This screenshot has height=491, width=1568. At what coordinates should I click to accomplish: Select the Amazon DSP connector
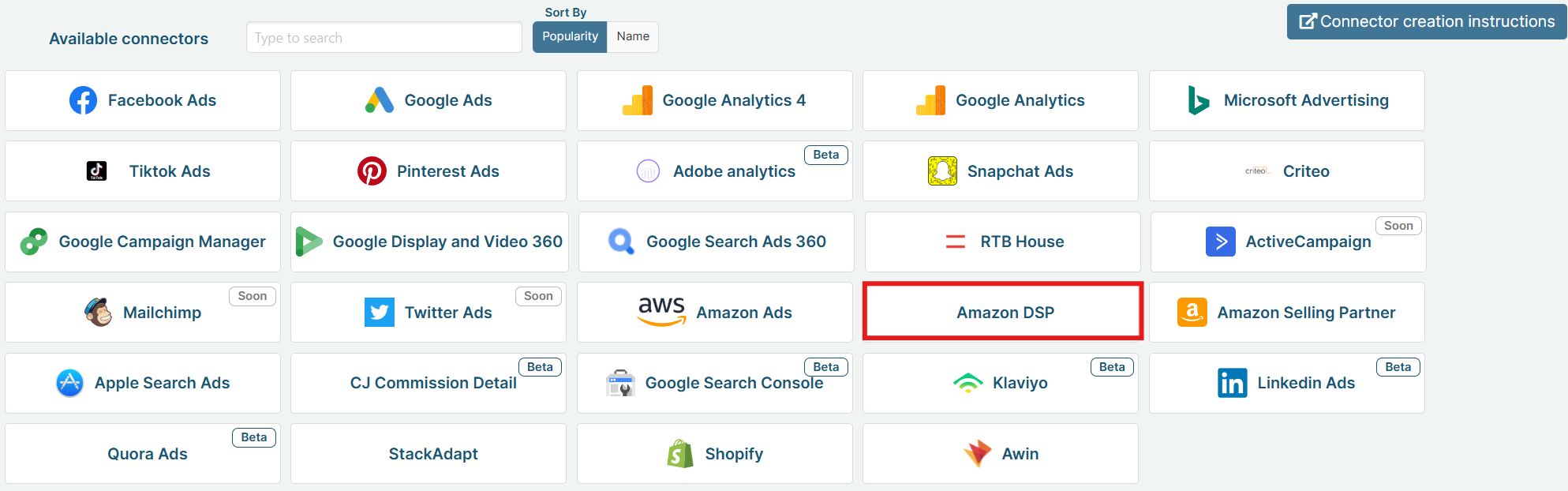(1003, 313)
